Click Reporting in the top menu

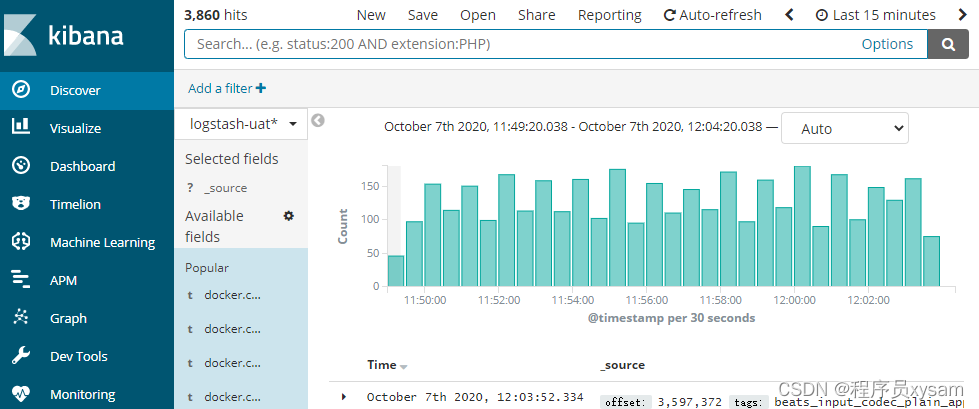pos(609,15)
